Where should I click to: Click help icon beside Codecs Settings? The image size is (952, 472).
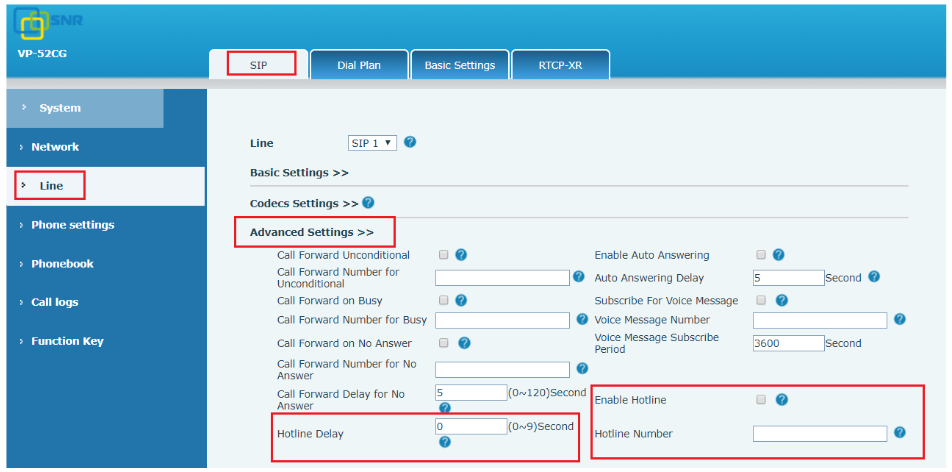coord(368,203)
